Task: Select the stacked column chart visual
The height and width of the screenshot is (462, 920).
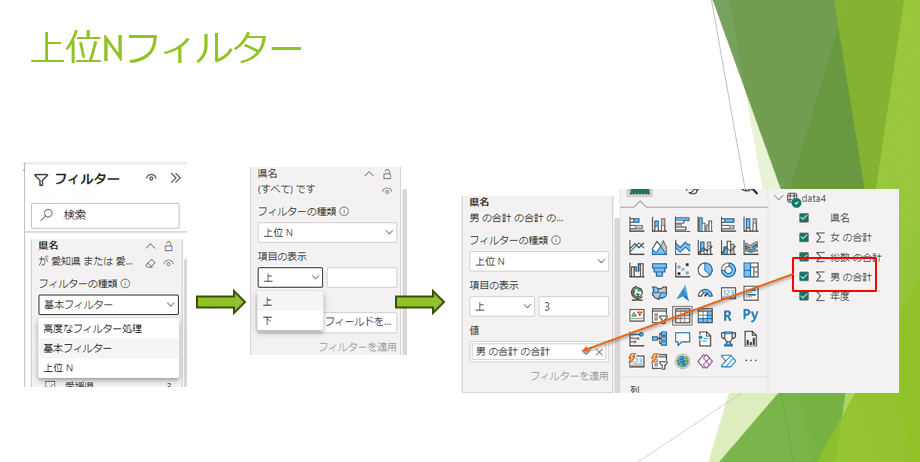Action: point(659,224)
